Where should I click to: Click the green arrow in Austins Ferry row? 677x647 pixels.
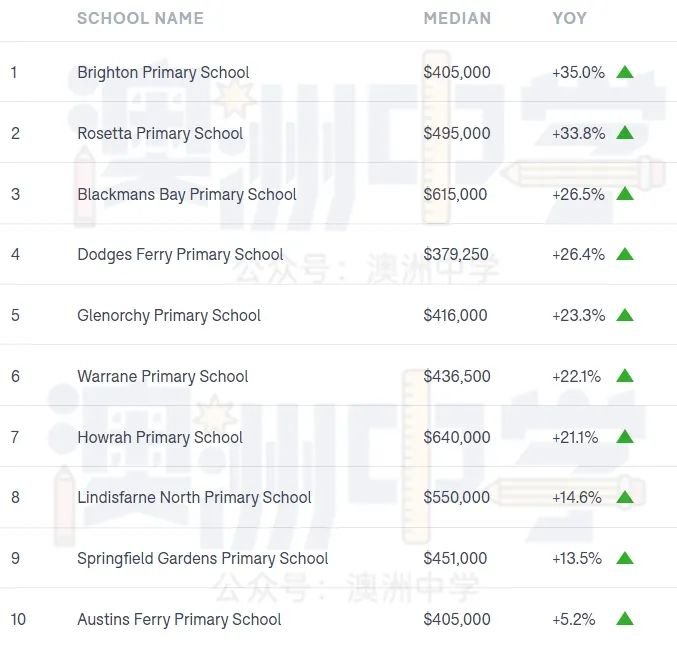[625, 619]
